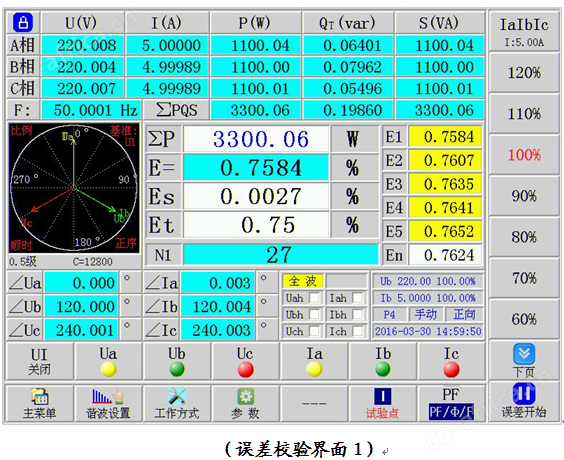
Task: Open the 主菜单 main menu icon
Action: tap(40, 397)
